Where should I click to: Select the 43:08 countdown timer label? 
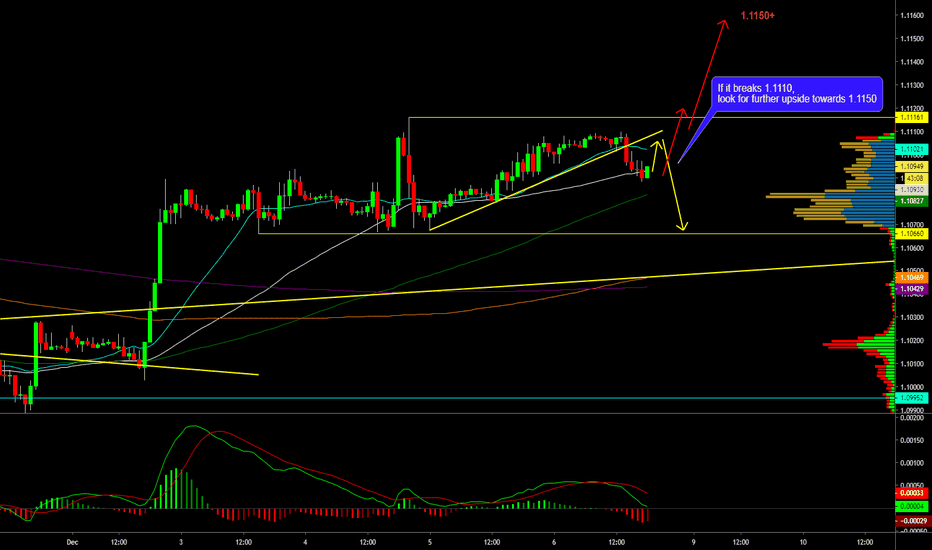(914, 178)
